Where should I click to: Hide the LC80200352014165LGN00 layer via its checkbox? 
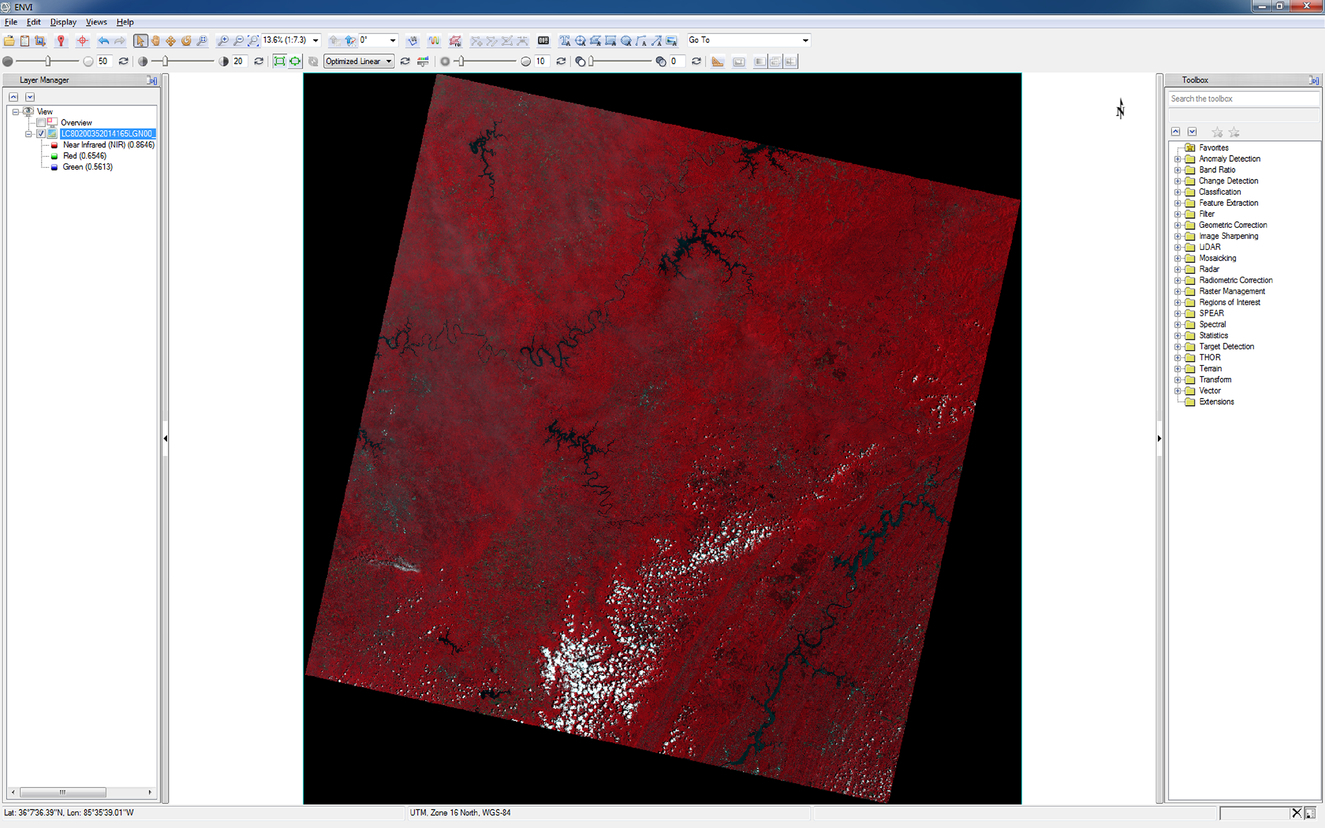point(40,133)
